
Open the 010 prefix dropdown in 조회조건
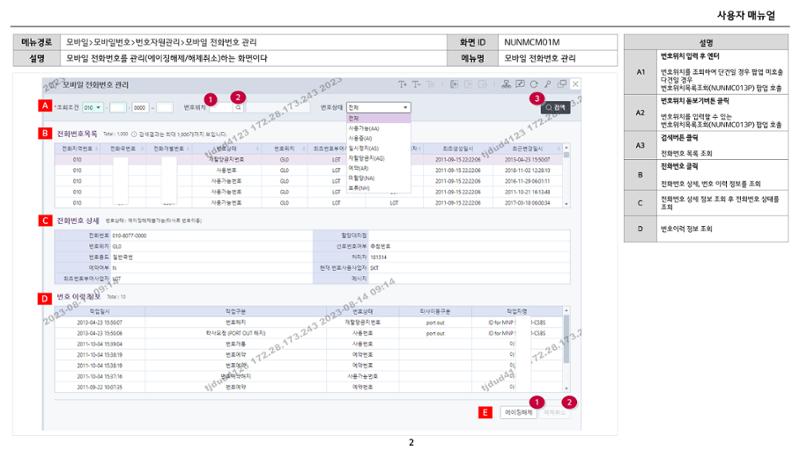click(92, 108)
